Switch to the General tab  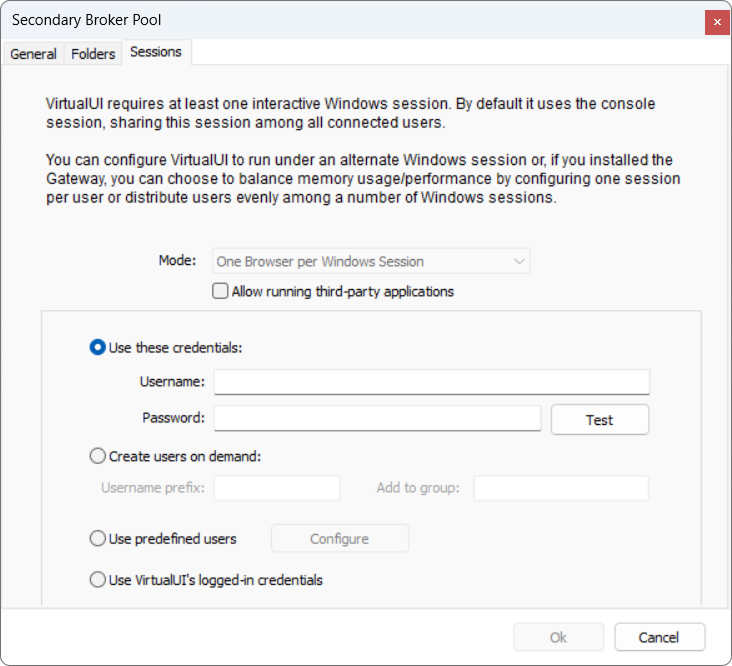tap(33, 54)
